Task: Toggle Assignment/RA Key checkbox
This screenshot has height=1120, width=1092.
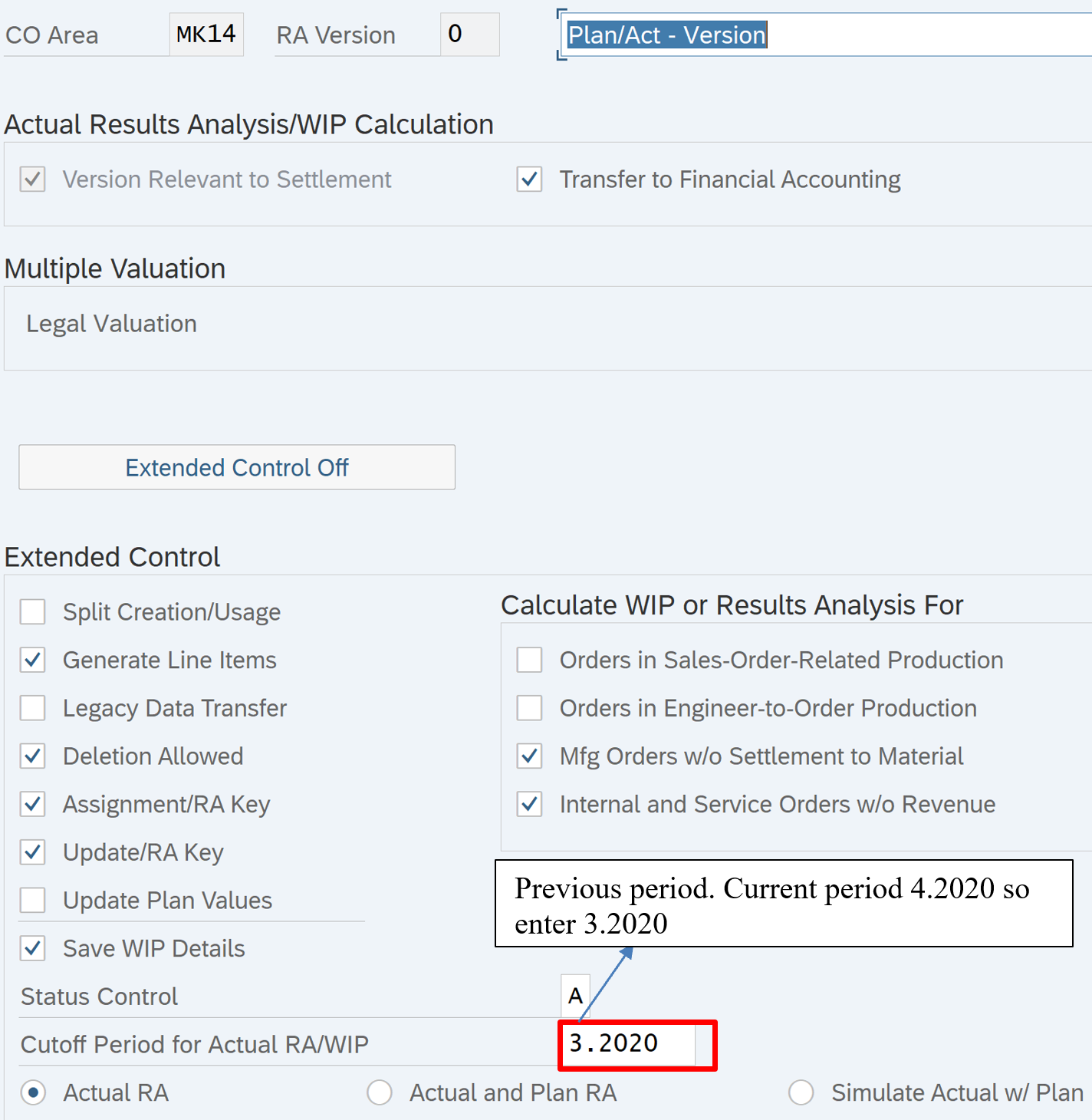Action: point(33,805)
